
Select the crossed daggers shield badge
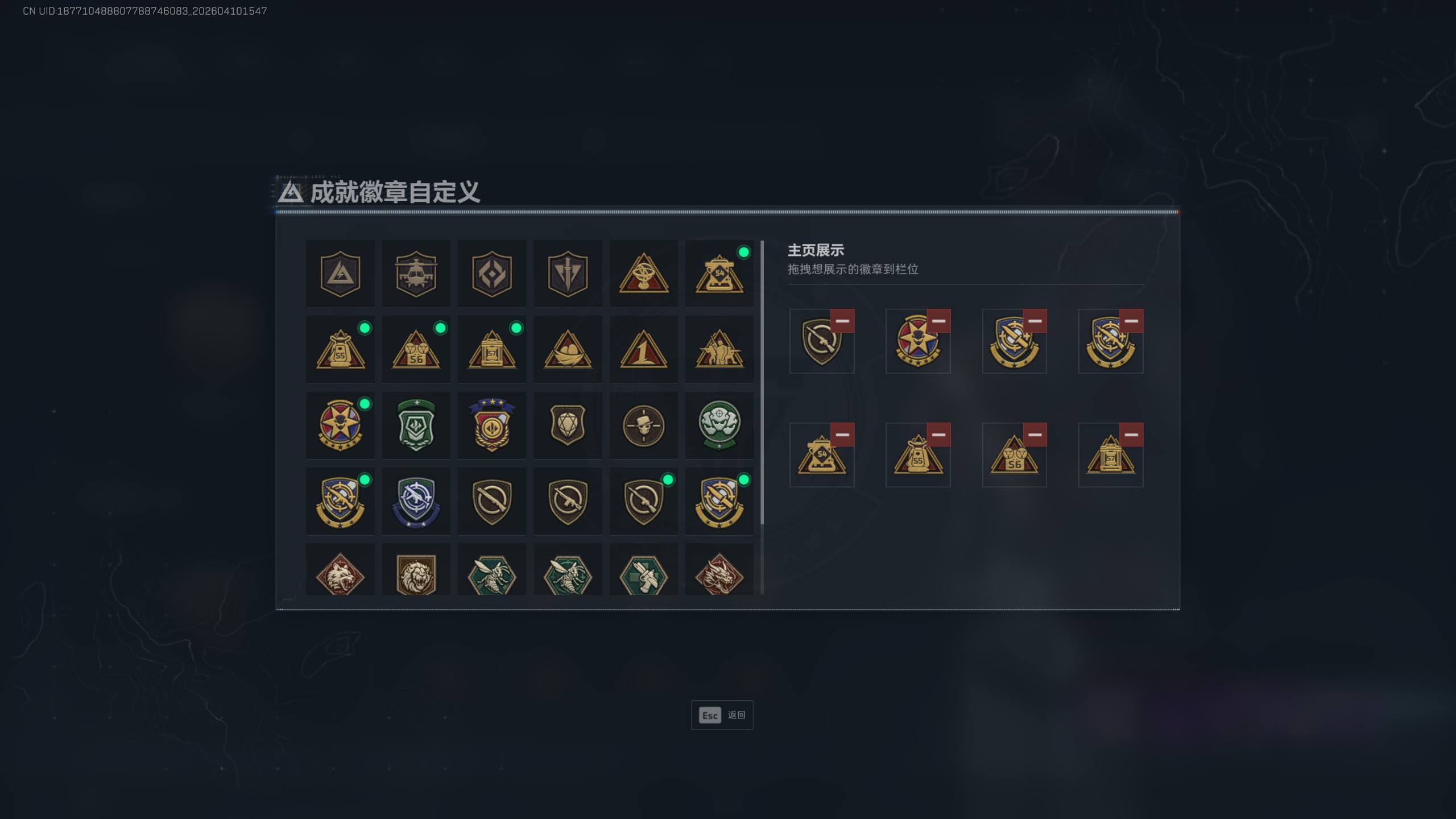pyautogui.click(x=568, y=274)
